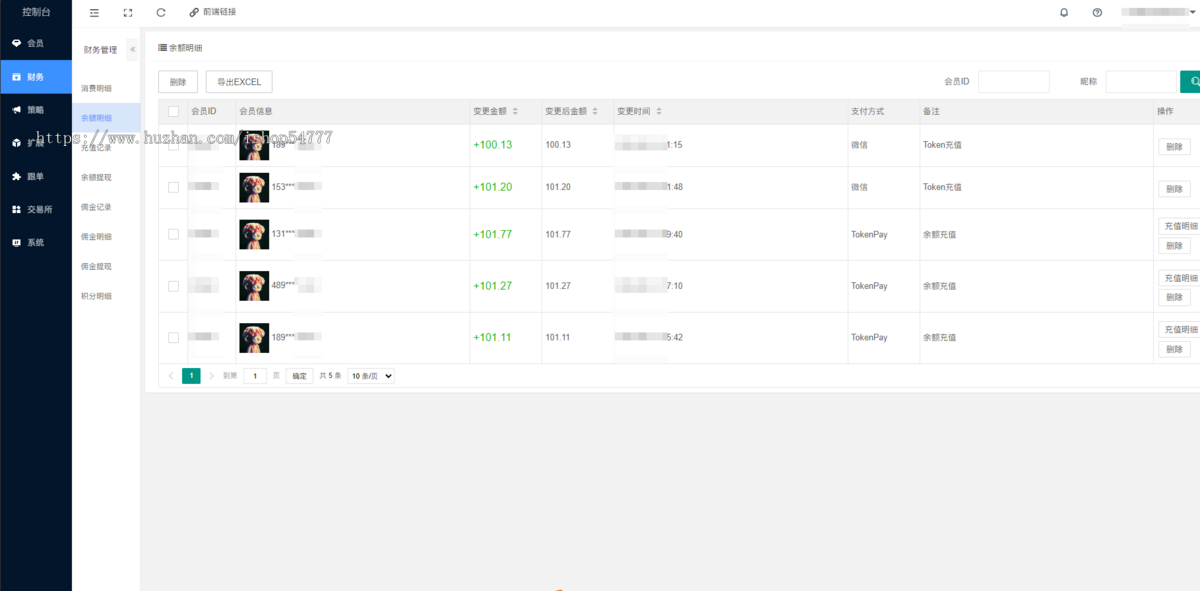
Task: Check the row with amount +101.11
Action: [x=174, y=337]
